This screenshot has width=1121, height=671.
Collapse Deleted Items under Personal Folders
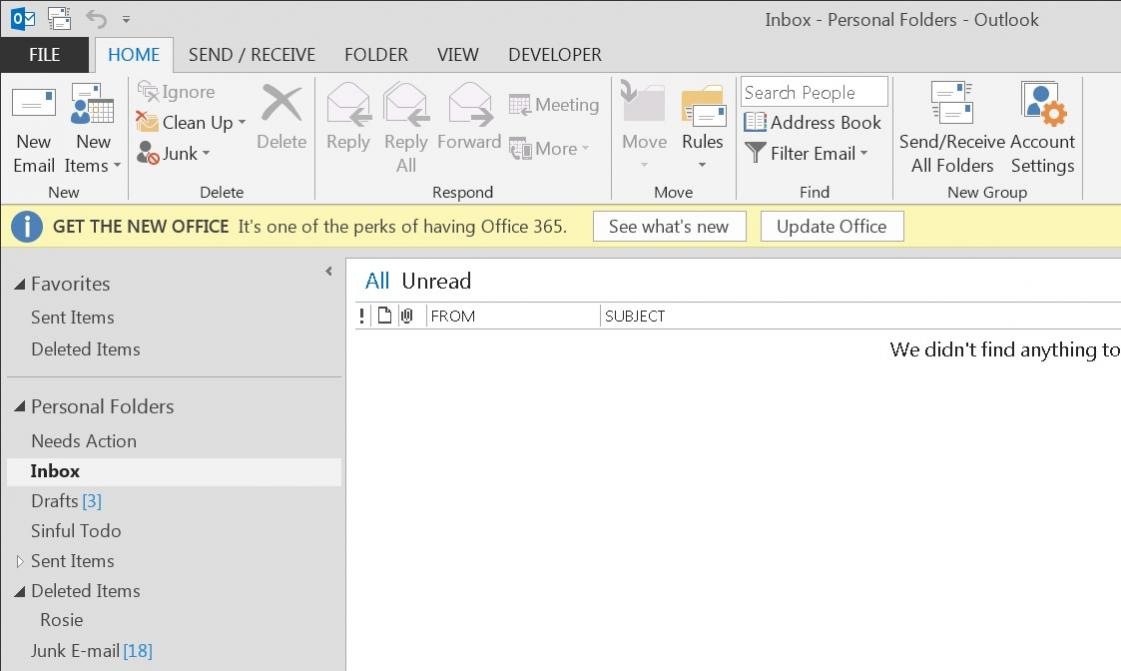(x=19, y=591)
